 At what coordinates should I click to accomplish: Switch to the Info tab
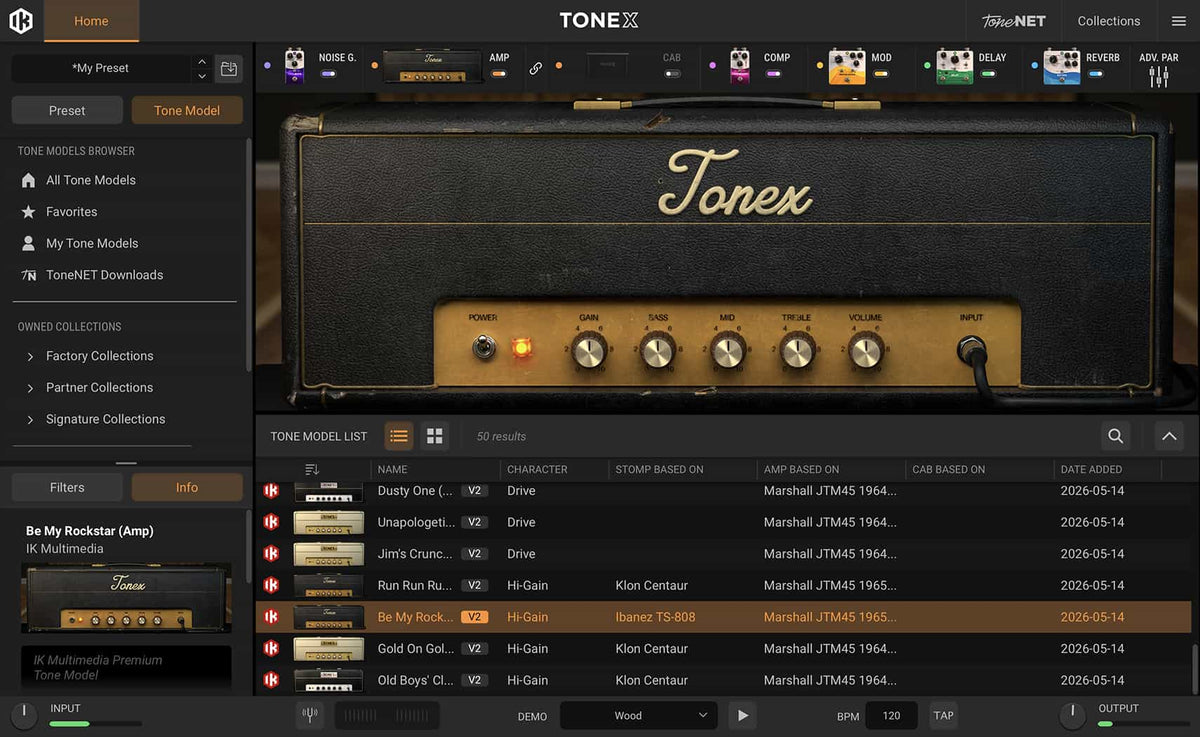click(x=187, y=487)
